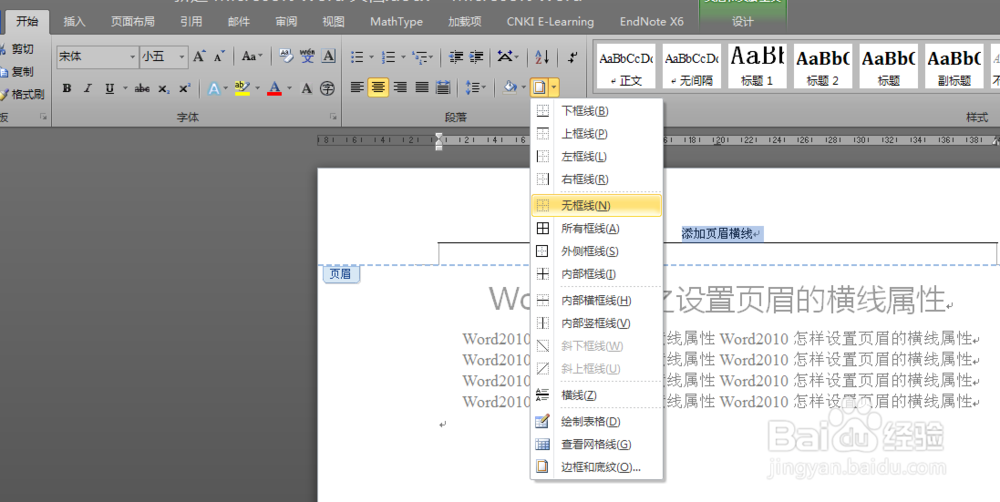The height and width of the screenshot is (502, 1000).
Task: Toggle Bold formatting
Action: point(66,88)
